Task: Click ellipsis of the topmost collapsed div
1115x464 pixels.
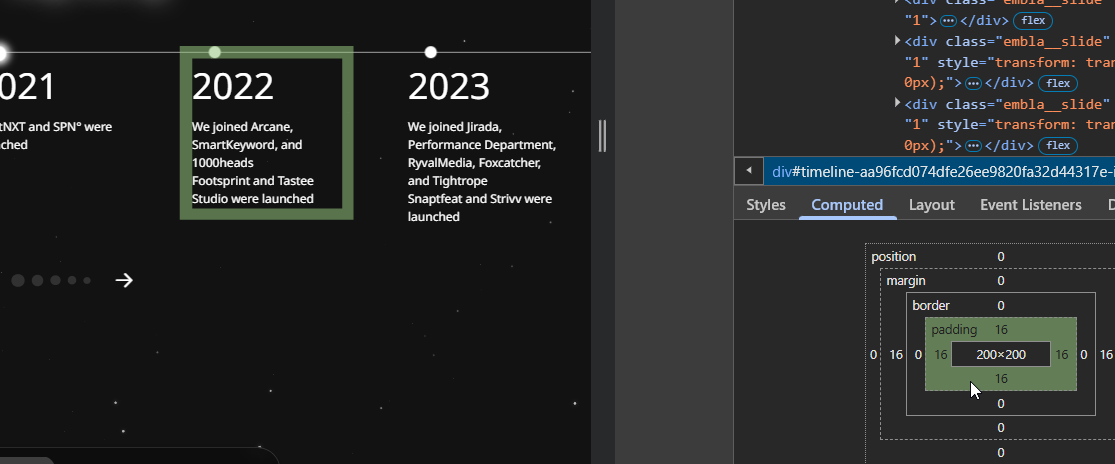Action: (949, 21)
